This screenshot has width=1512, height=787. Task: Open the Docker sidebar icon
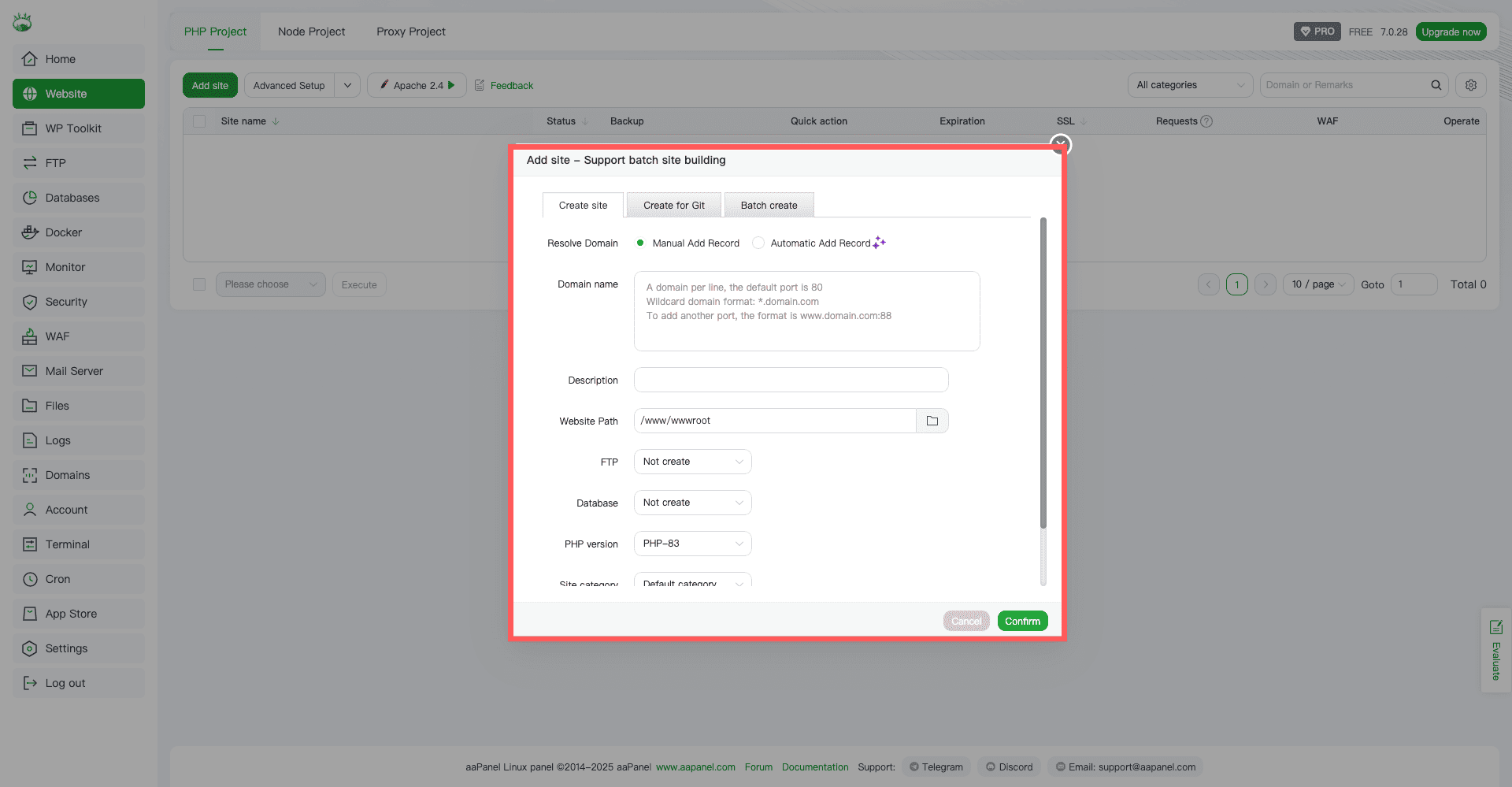[30, 232]
